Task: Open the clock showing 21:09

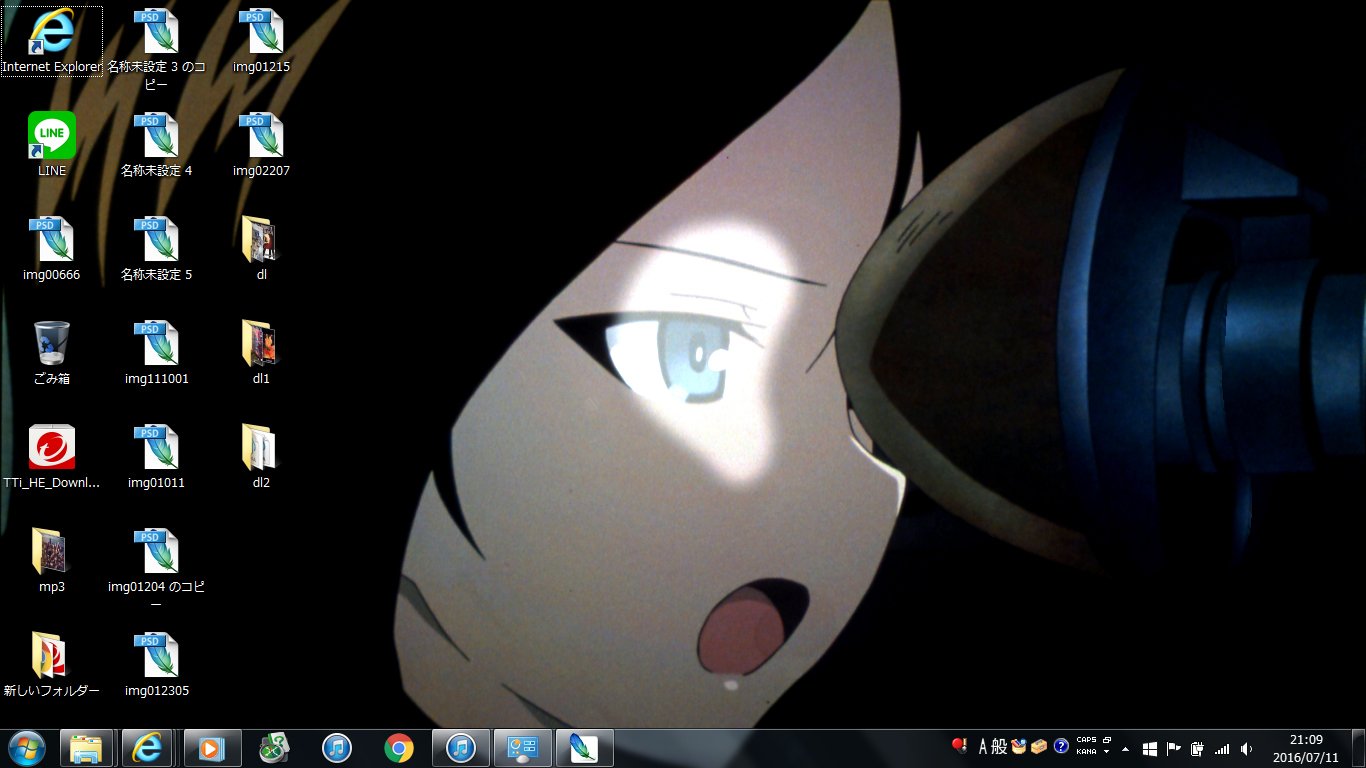Action: coord(1306,748)
